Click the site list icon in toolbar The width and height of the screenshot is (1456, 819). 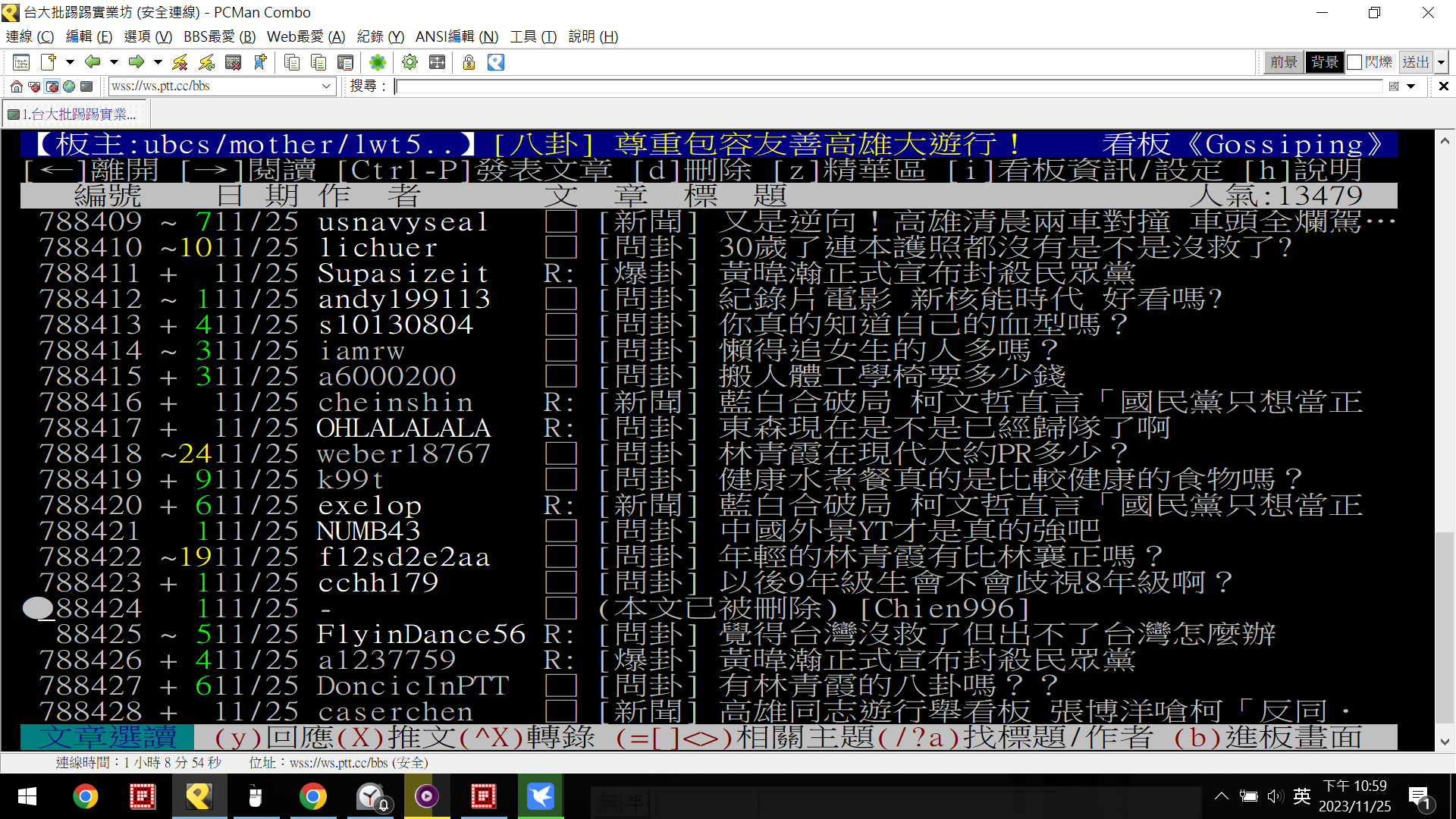coord(21,62)
